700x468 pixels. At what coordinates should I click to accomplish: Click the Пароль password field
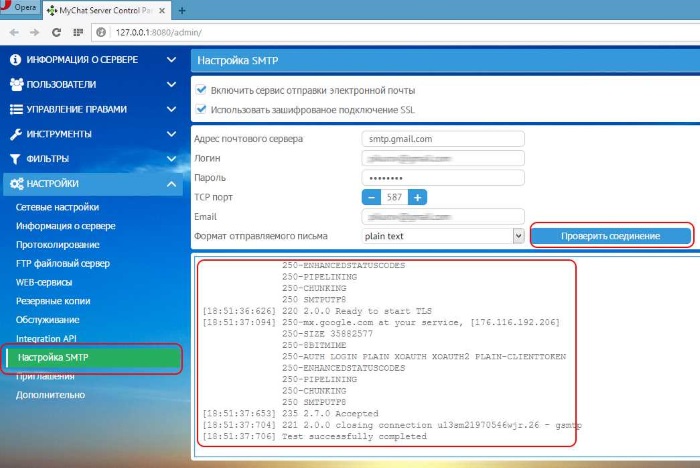[443, 178]
